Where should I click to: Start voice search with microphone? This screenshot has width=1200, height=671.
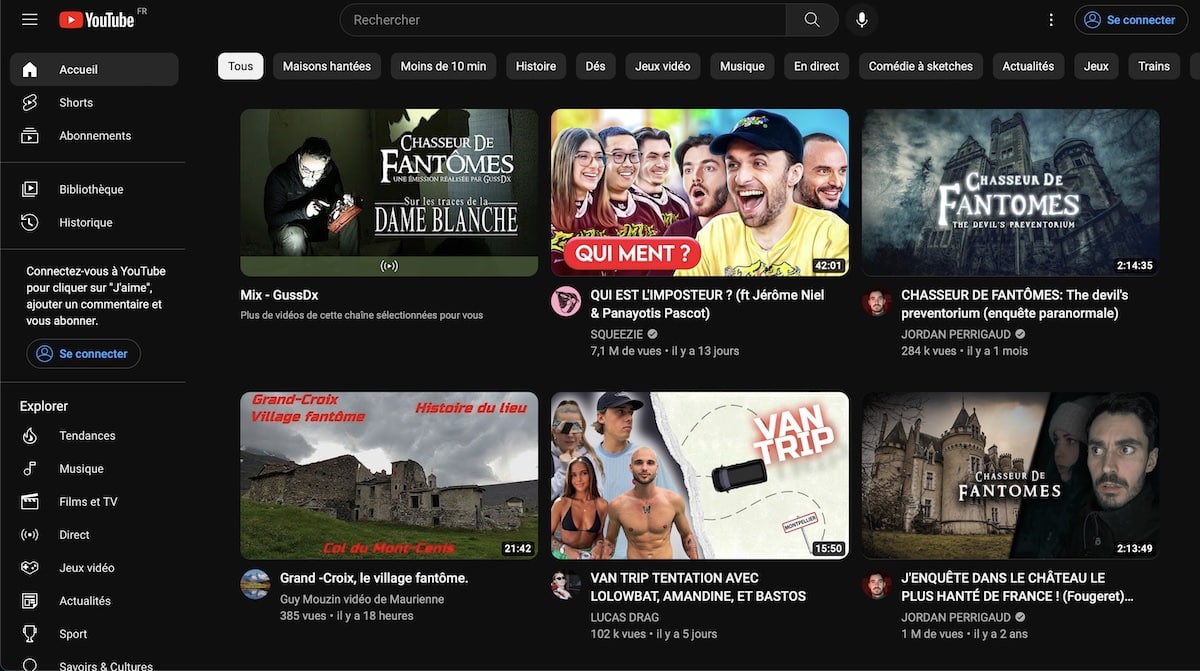(x=862, y=20)
